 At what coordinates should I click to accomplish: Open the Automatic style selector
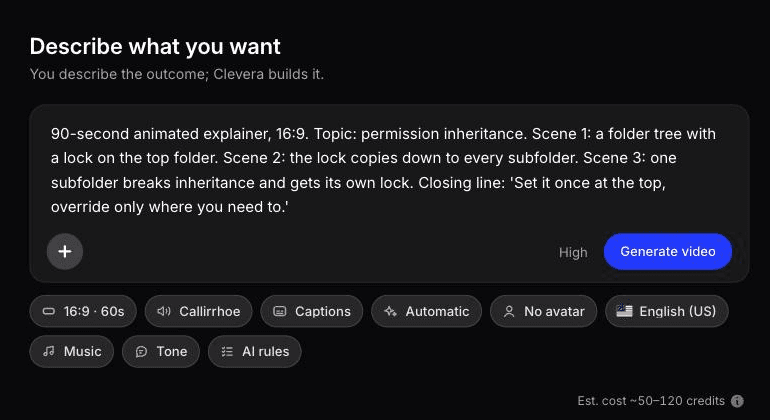[426, 311]
